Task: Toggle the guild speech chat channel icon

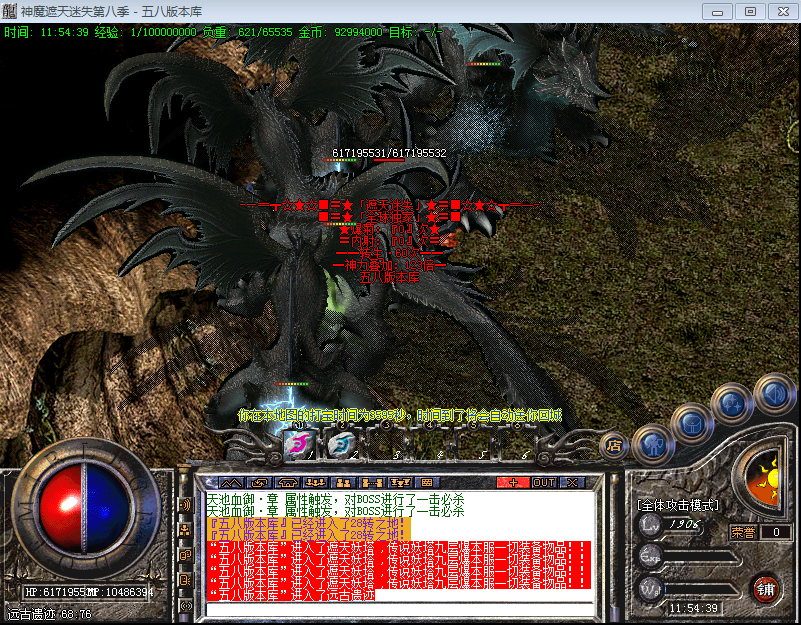Action: click(185, 580)
